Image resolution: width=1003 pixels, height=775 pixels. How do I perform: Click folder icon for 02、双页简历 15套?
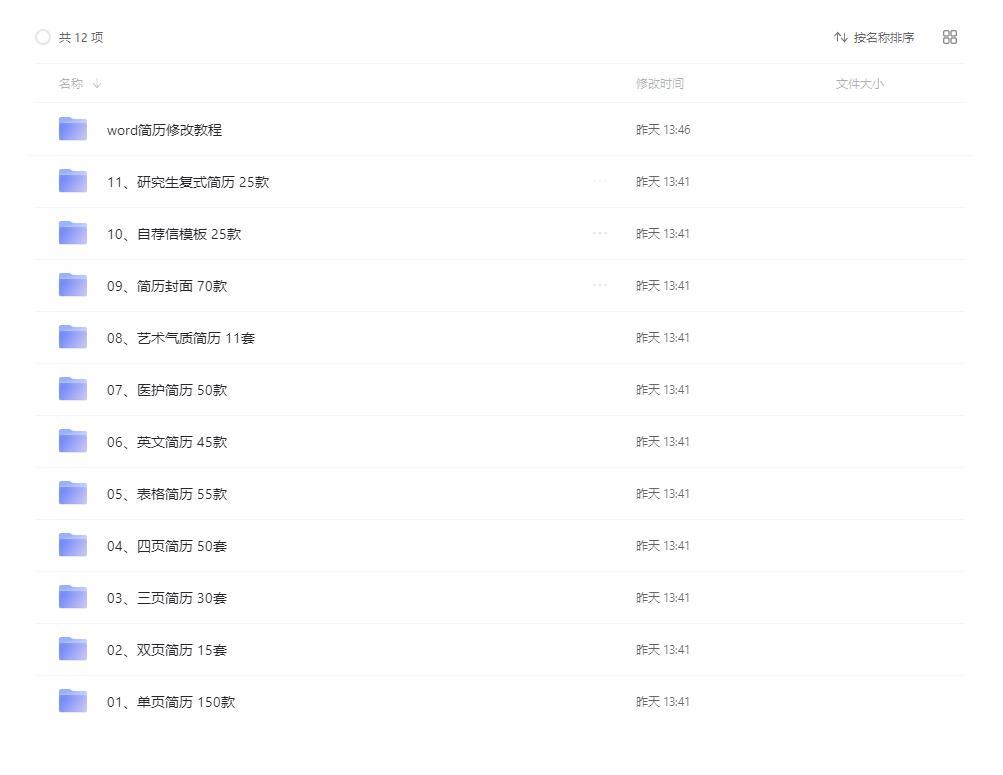(x=73, y=649)
